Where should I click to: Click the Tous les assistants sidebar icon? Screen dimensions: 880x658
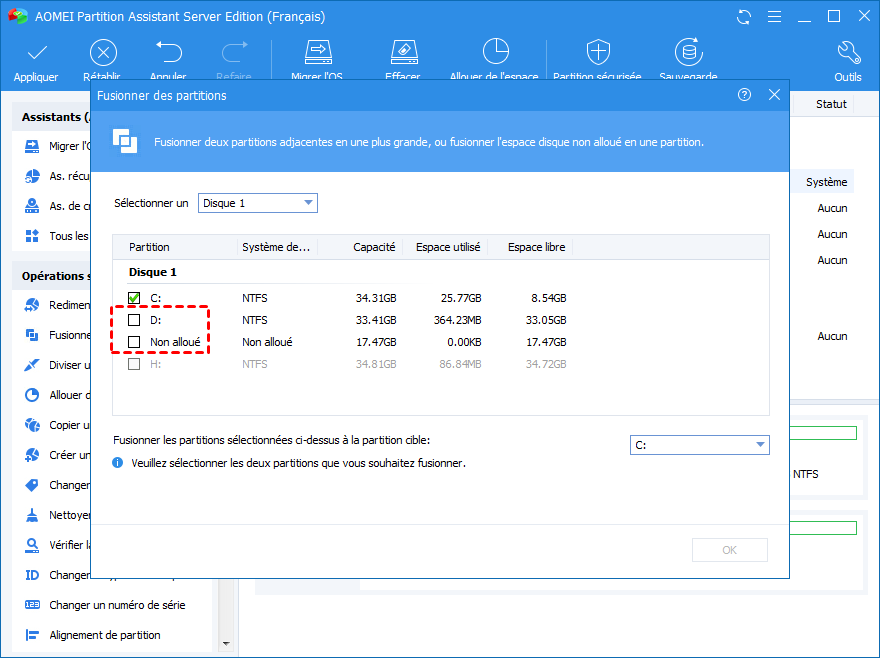coord(32,236)
